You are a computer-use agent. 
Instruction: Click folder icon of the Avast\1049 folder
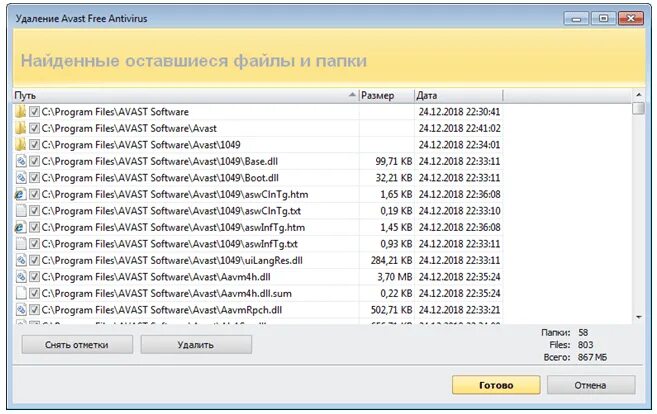[21, 144]
